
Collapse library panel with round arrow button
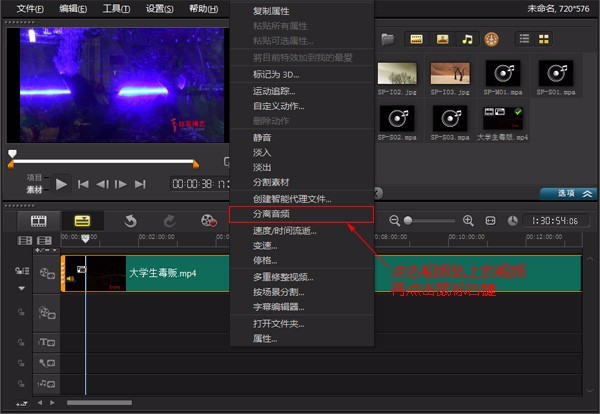click(378, 193)
